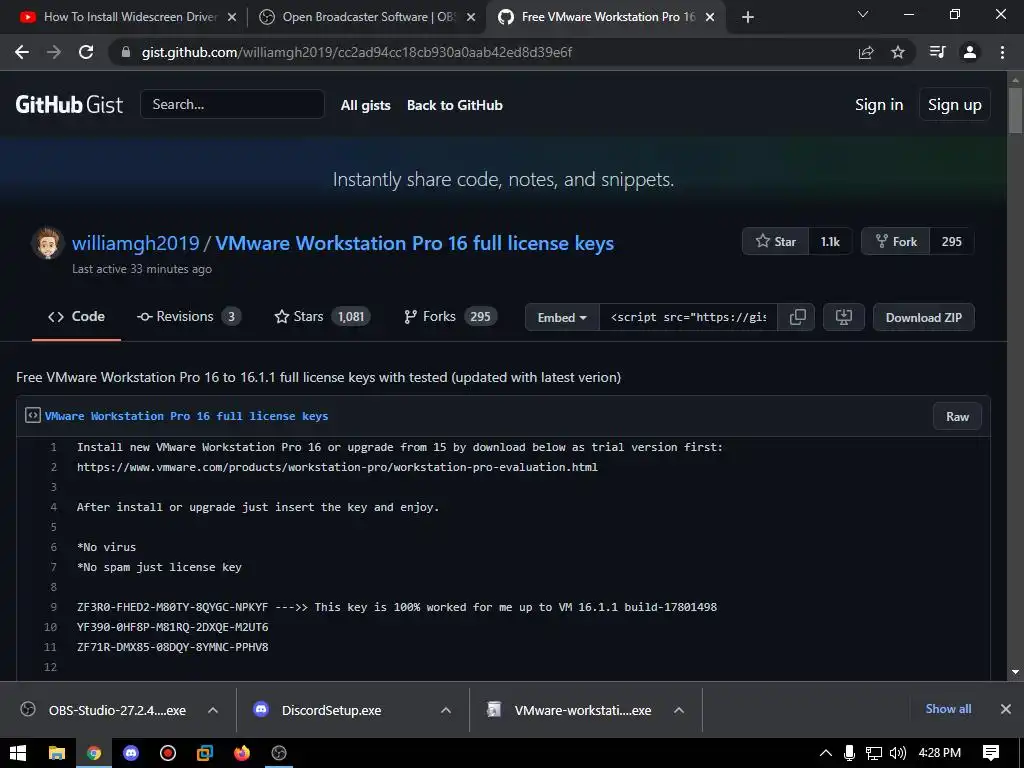Open the All gists link

[366, 105]
